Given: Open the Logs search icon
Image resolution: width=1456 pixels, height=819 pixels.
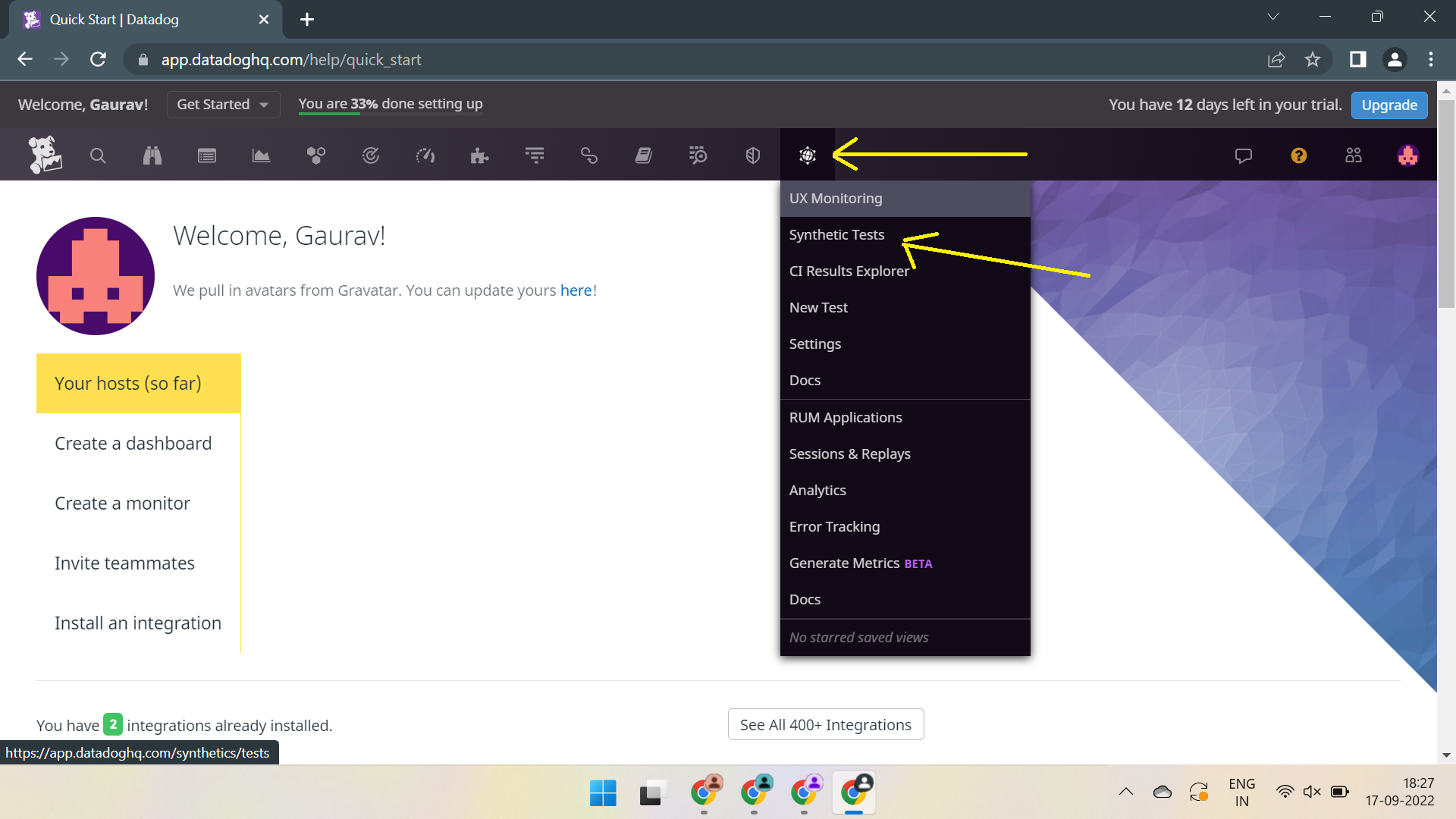Looking at the screenshot, I should pyautogui.click(x=698, y=155).
